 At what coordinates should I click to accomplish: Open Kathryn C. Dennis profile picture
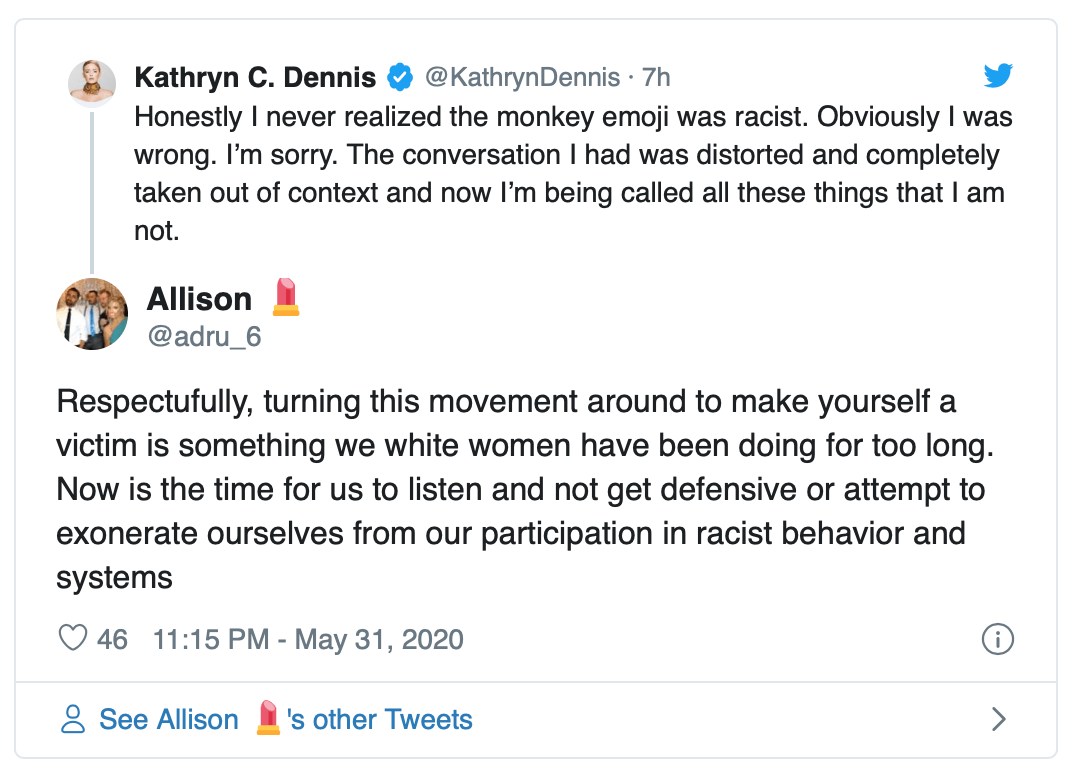[92, 82]
